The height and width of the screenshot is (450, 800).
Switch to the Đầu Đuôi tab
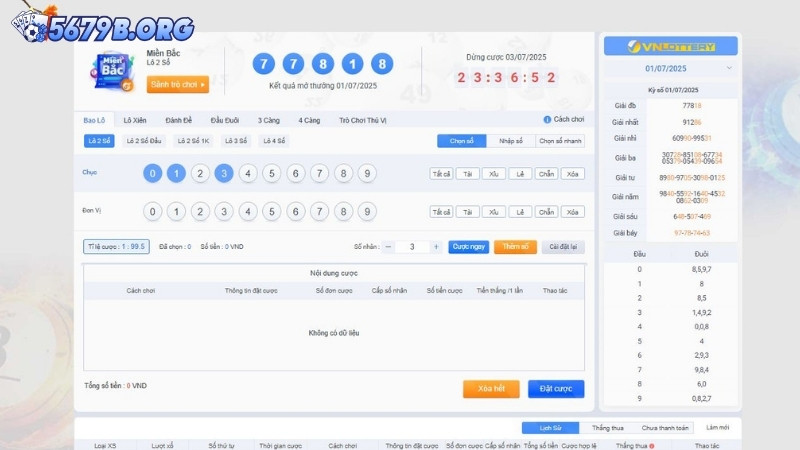[224, 120]
